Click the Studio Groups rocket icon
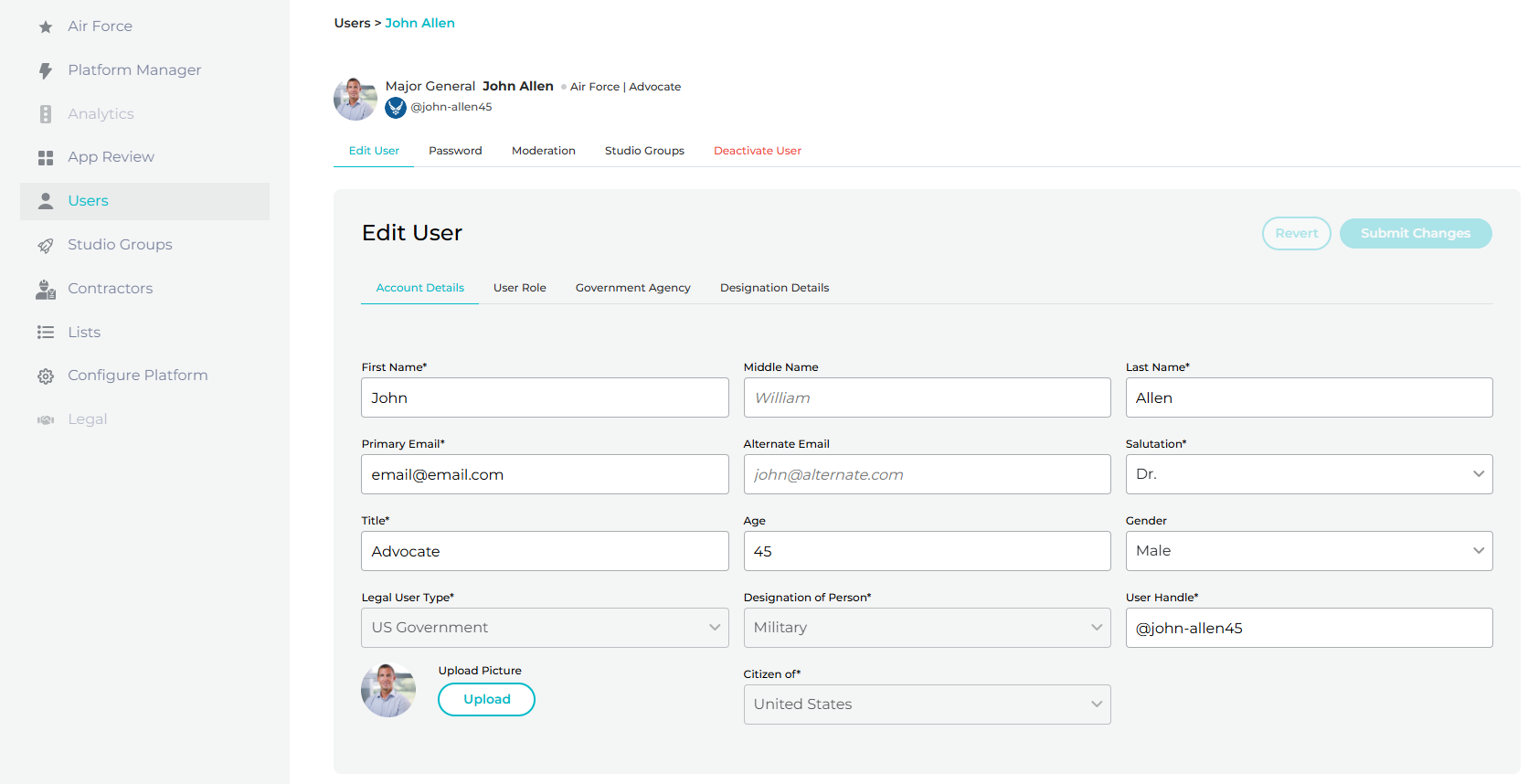1528x784 pixels. pyautogui.click(x=46, y=245)
